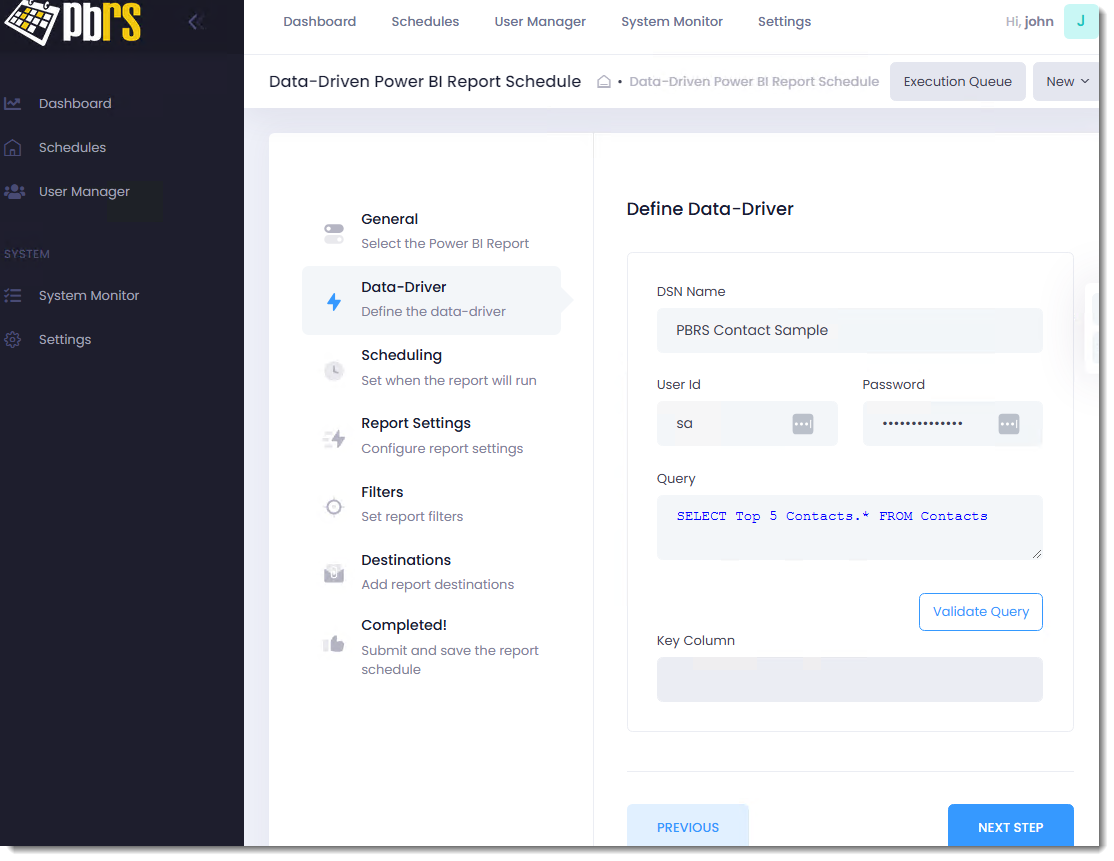Click the Execution Queue button
The height and width of the screenshot is (861, 1114).
click(957, 82)
